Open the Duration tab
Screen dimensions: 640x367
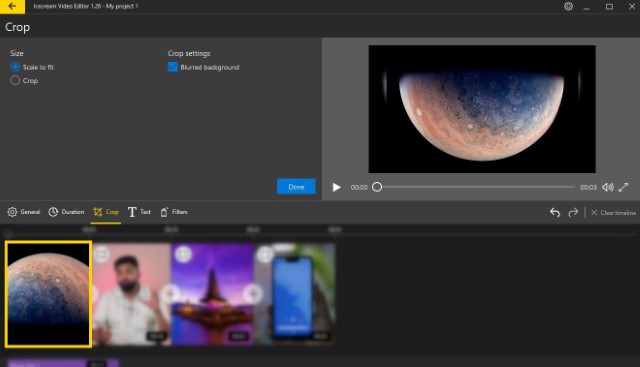pos(66,212)
